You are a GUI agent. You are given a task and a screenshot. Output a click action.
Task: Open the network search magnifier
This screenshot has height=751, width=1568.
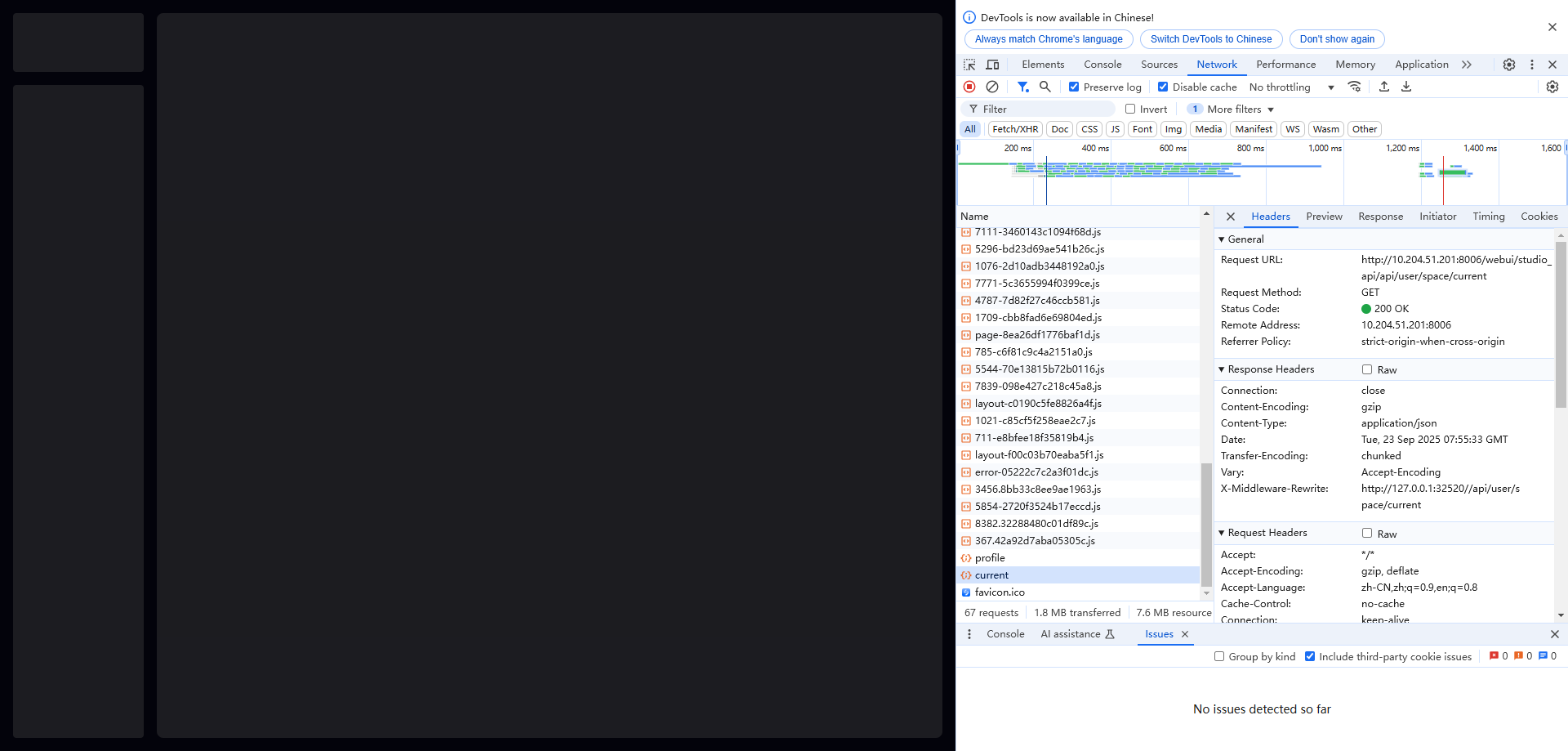[1045, 87]
